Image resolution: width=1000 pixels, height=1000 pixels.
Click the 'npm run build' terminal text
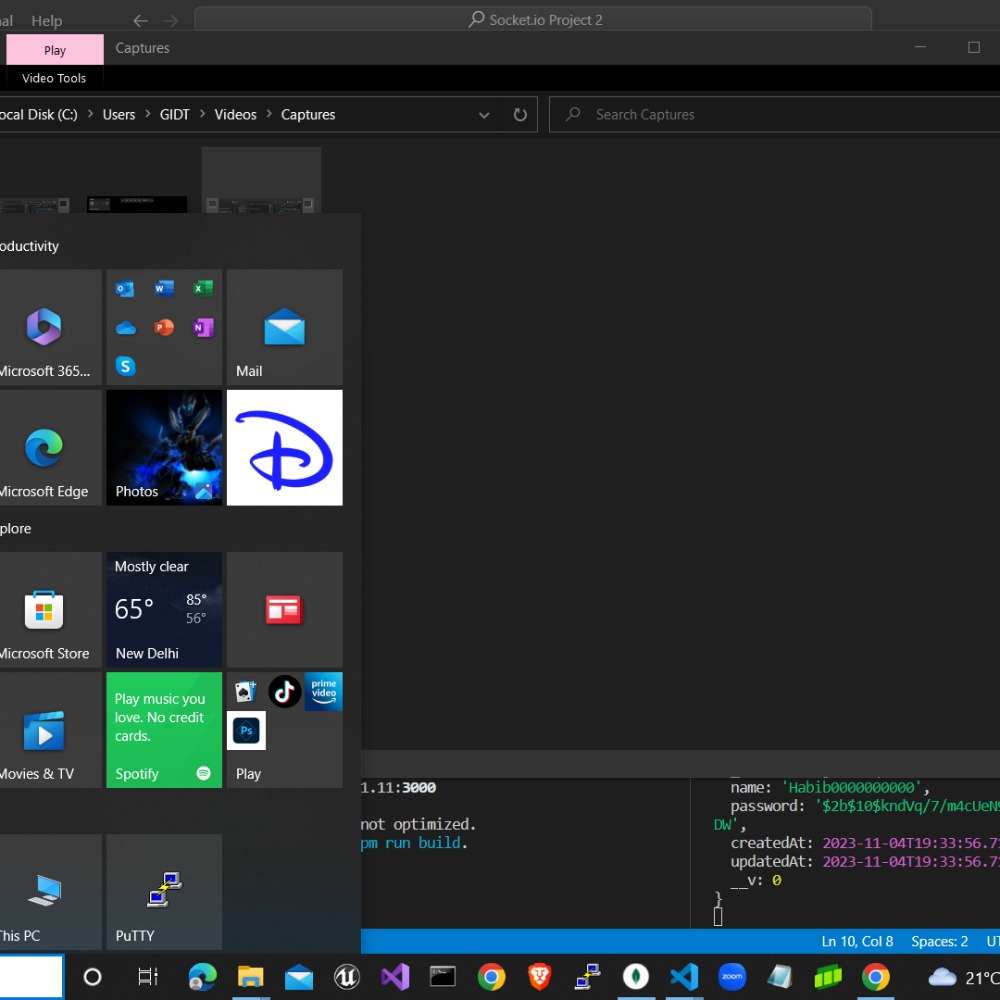(x=412, y=843)
